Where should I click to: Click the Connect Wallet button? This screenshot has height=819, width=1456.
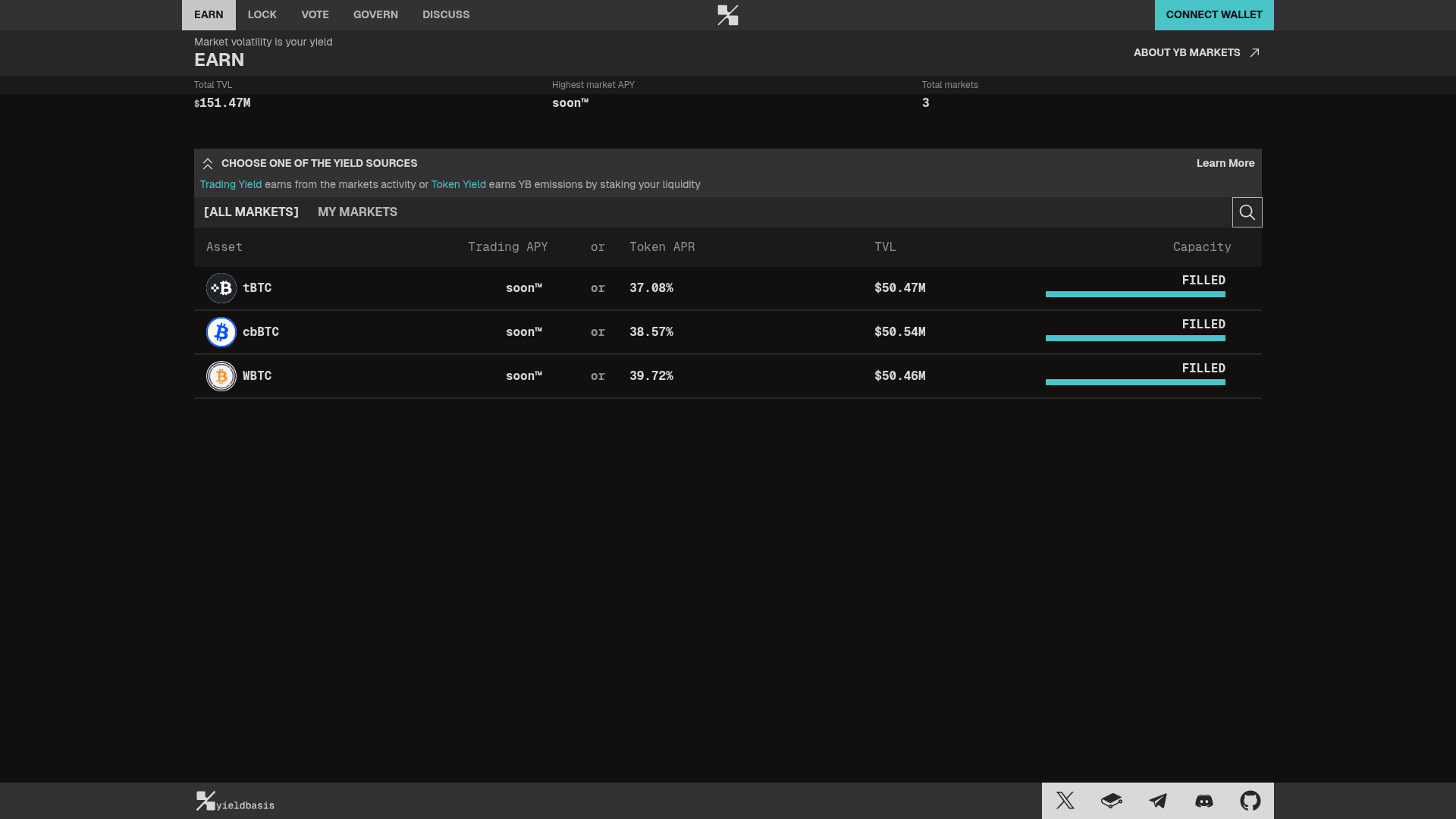(x=1213, y=15)
